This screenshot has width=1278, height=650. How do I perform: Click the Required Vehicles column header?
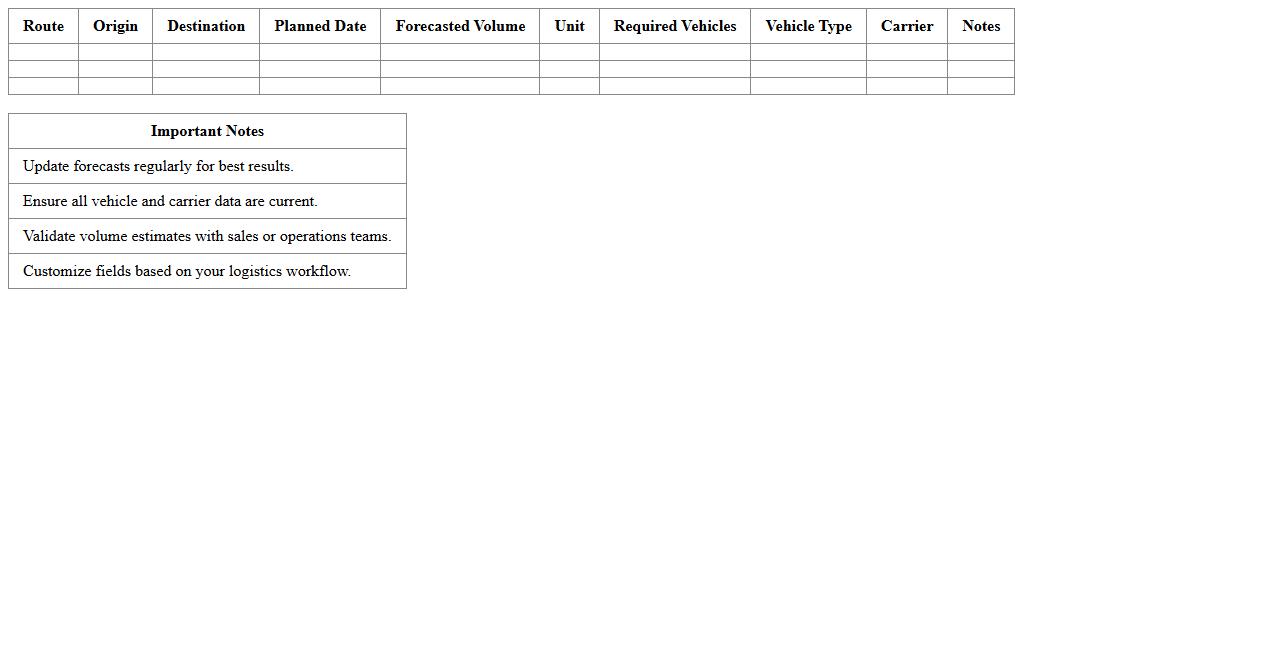pyautogui.click(x=675, y=26)
